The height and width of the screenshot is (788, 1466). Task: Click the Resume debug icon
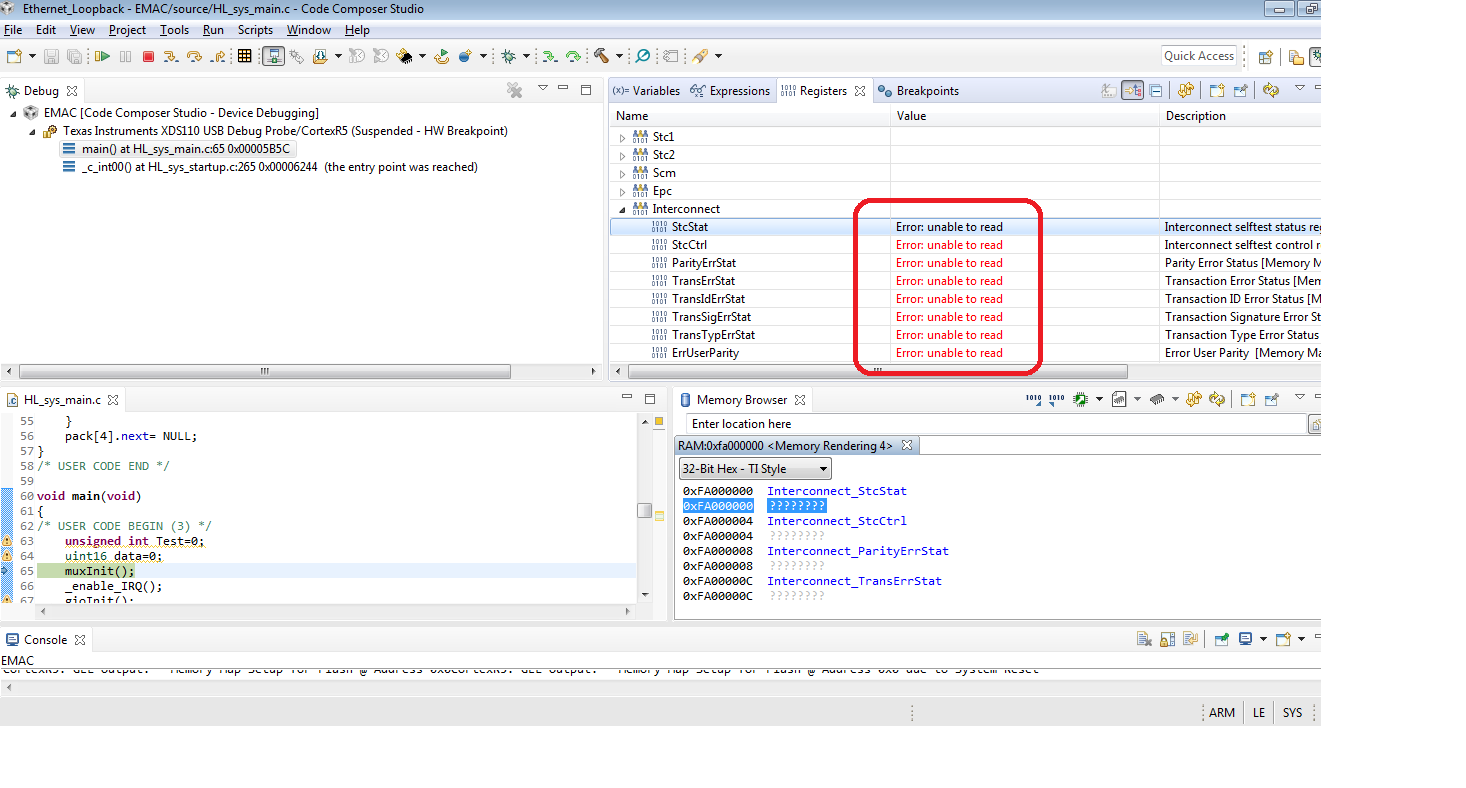pos(102,56)
